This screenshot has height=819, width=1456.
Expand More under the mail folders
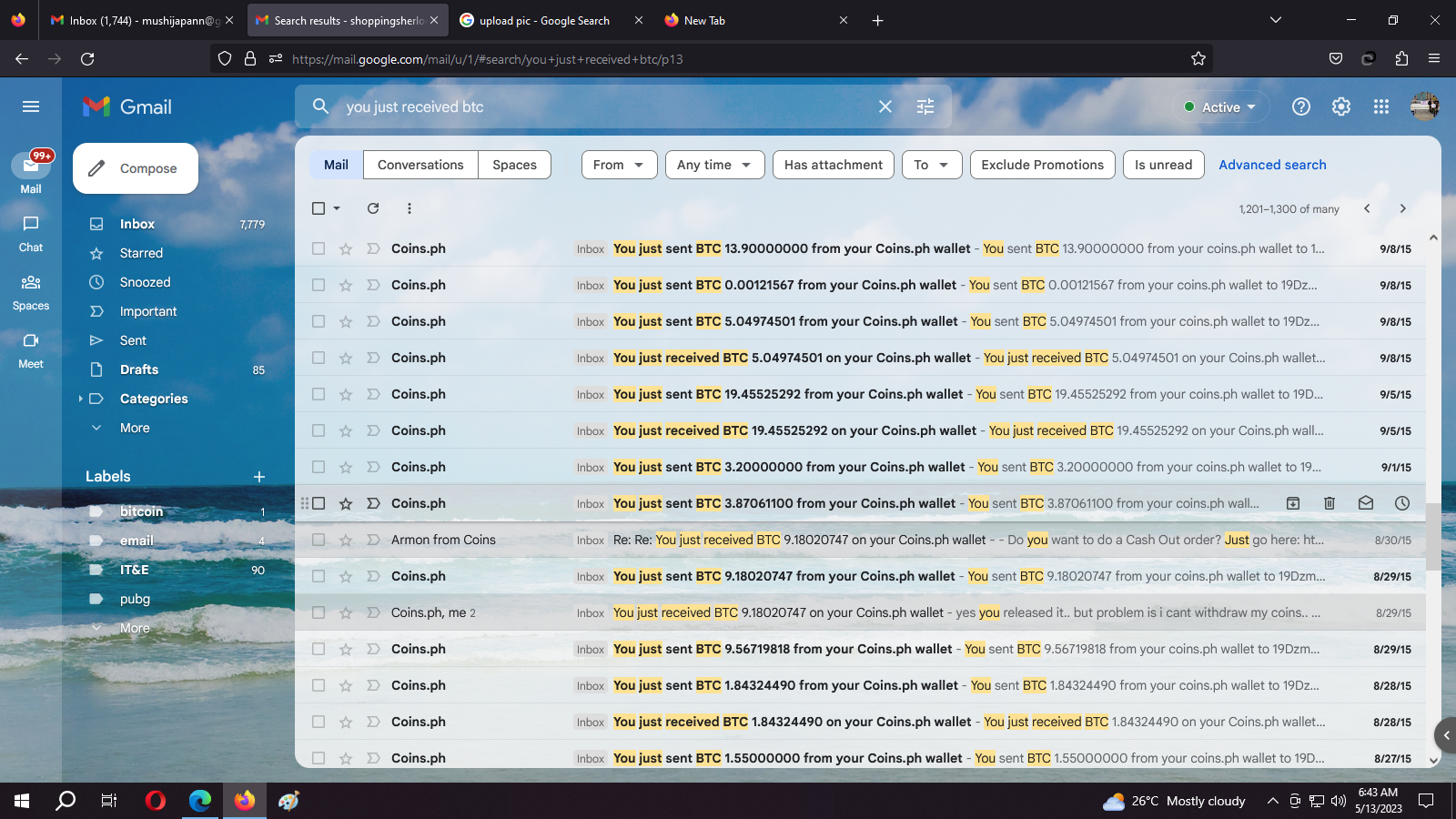point(135,428)
